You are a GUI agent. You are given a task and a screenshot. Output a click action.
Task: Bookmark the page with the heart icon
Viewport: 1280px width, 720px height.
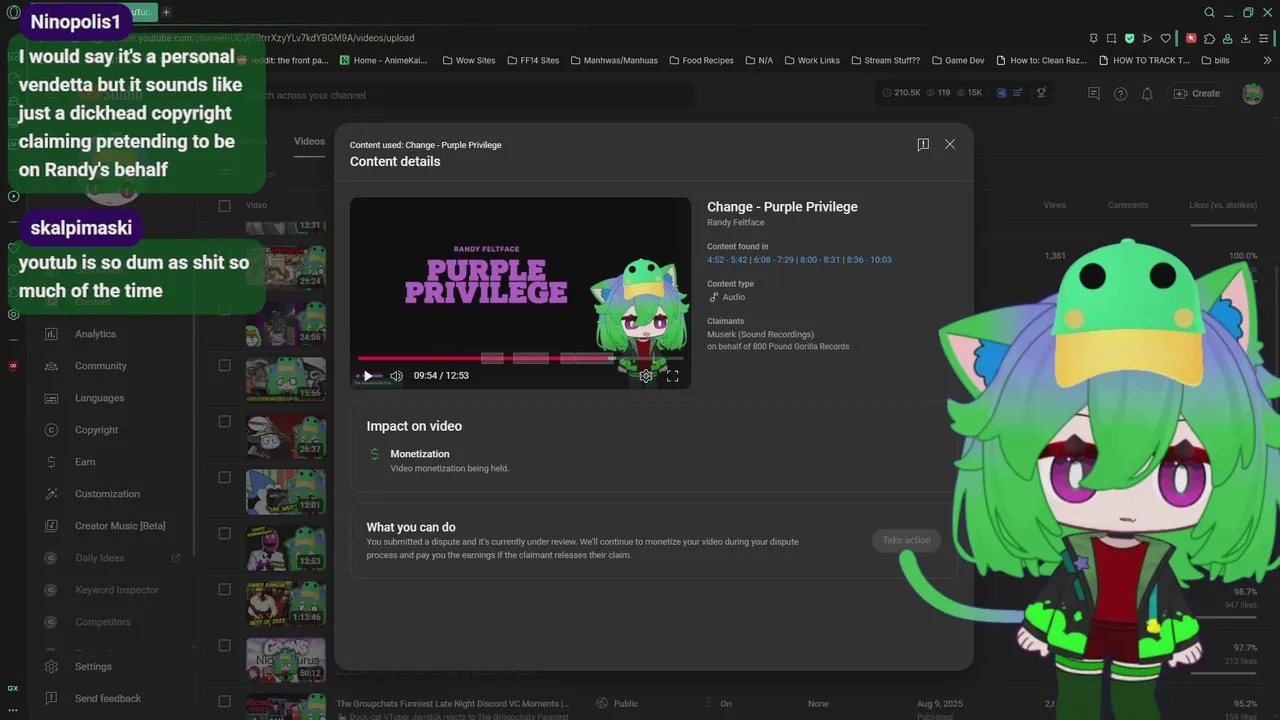tap(1165, 38)
